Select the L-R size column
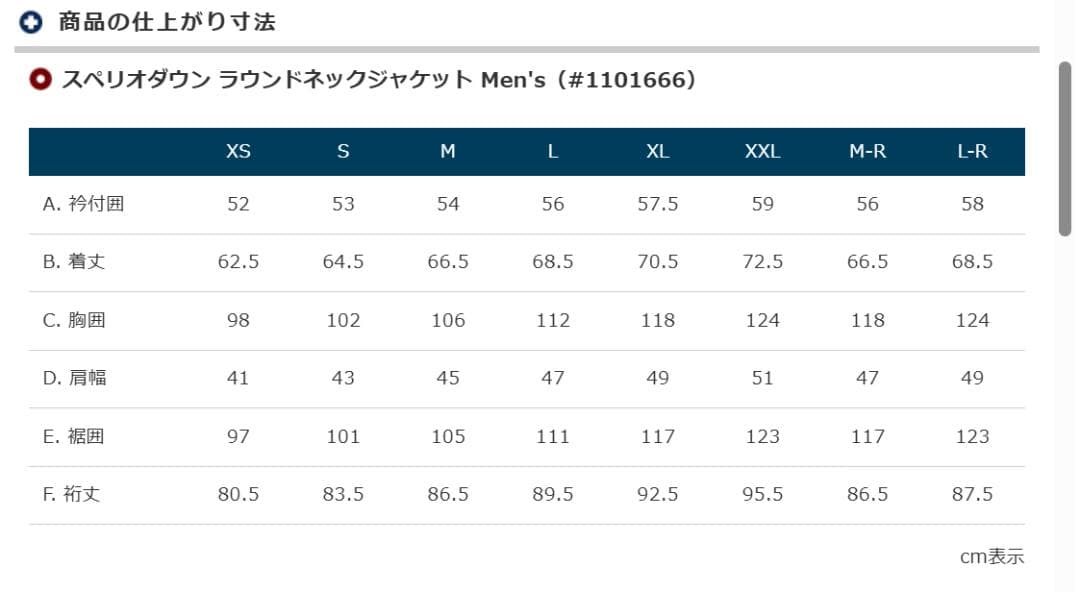The height and width of the screenshot is (592, 1080). [x=972, y=151]
